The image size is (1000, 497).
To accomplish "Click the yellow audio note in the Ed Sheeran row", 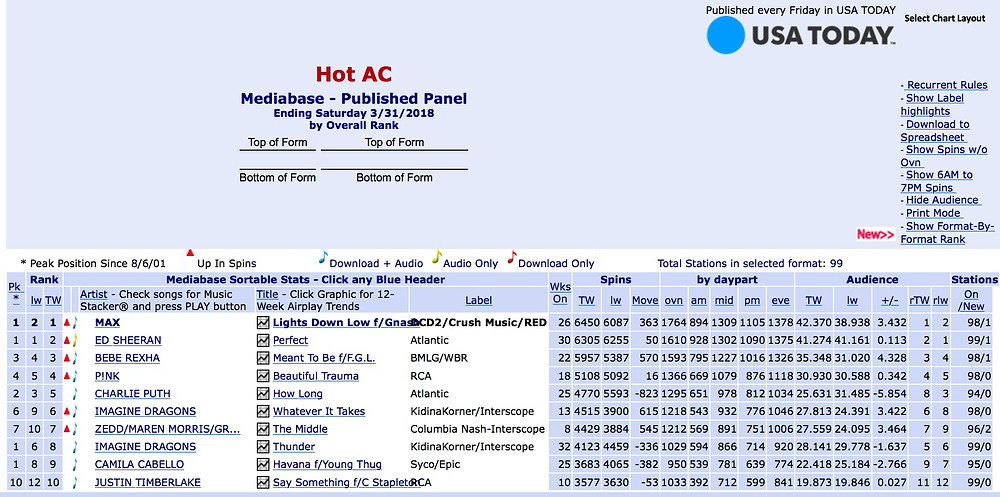I will [75, 341].
